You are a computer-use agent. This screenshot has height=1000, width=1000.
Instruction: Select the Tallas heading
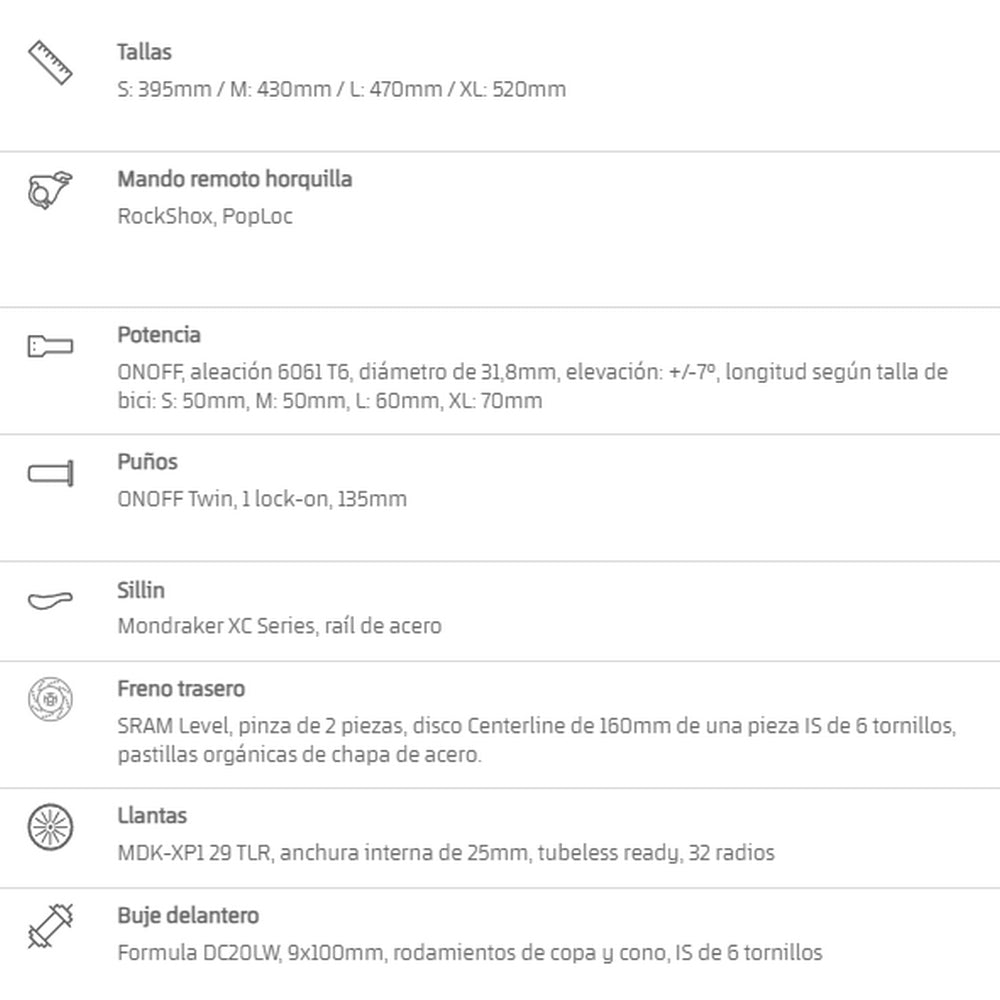coord(144,52)
